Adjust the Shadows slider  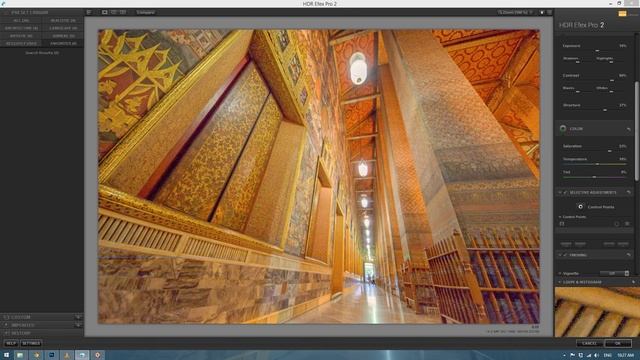577,62
